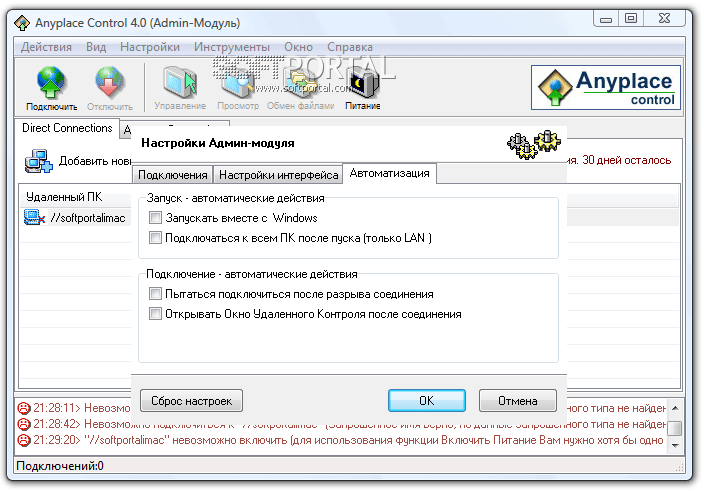The width and height of the screenshot is (704, 493).
Task: Click the Подключить connect globe icon
Action: 51,83
